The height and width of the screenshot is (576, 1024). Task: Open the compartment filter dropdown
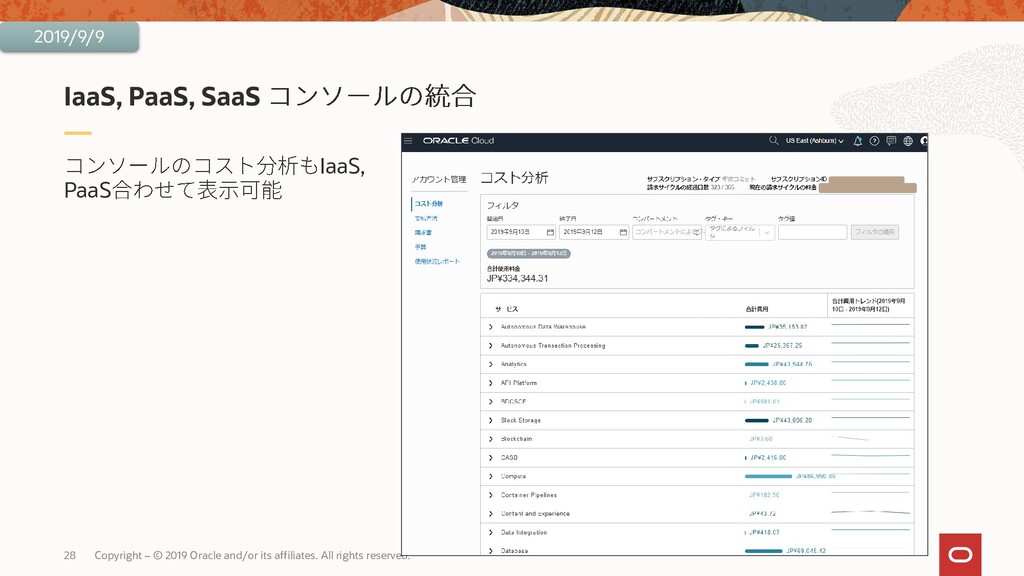coord(667,232)
